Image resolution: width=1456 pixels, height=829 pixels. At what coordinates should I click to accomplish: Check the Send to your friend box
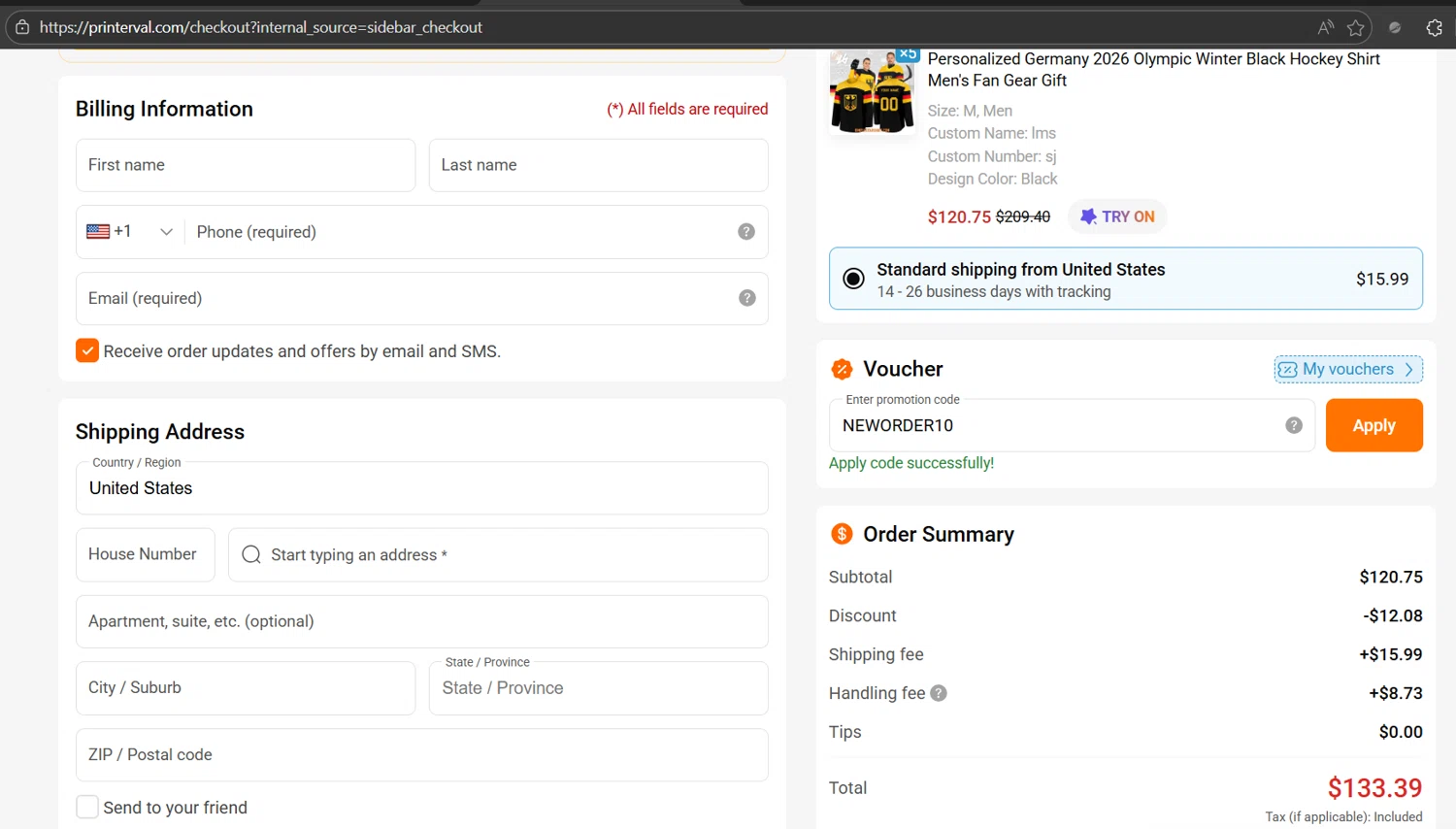pyautogui.click(x=87, y=807)
